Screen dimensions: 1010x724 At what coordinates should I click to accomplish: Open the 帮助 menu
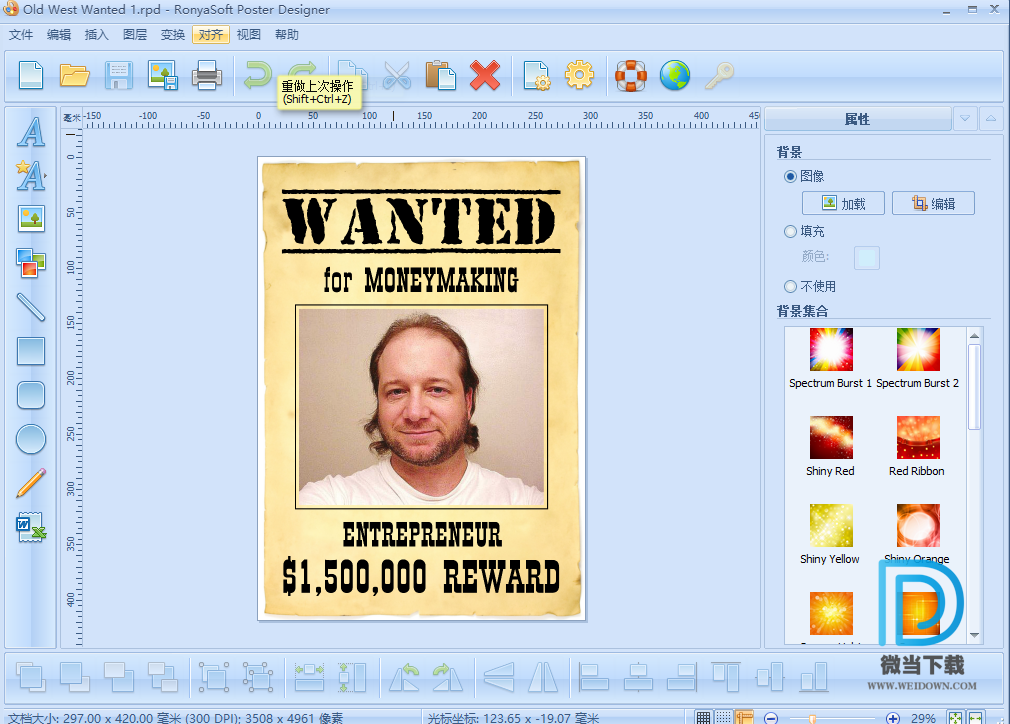coord(287,35)
